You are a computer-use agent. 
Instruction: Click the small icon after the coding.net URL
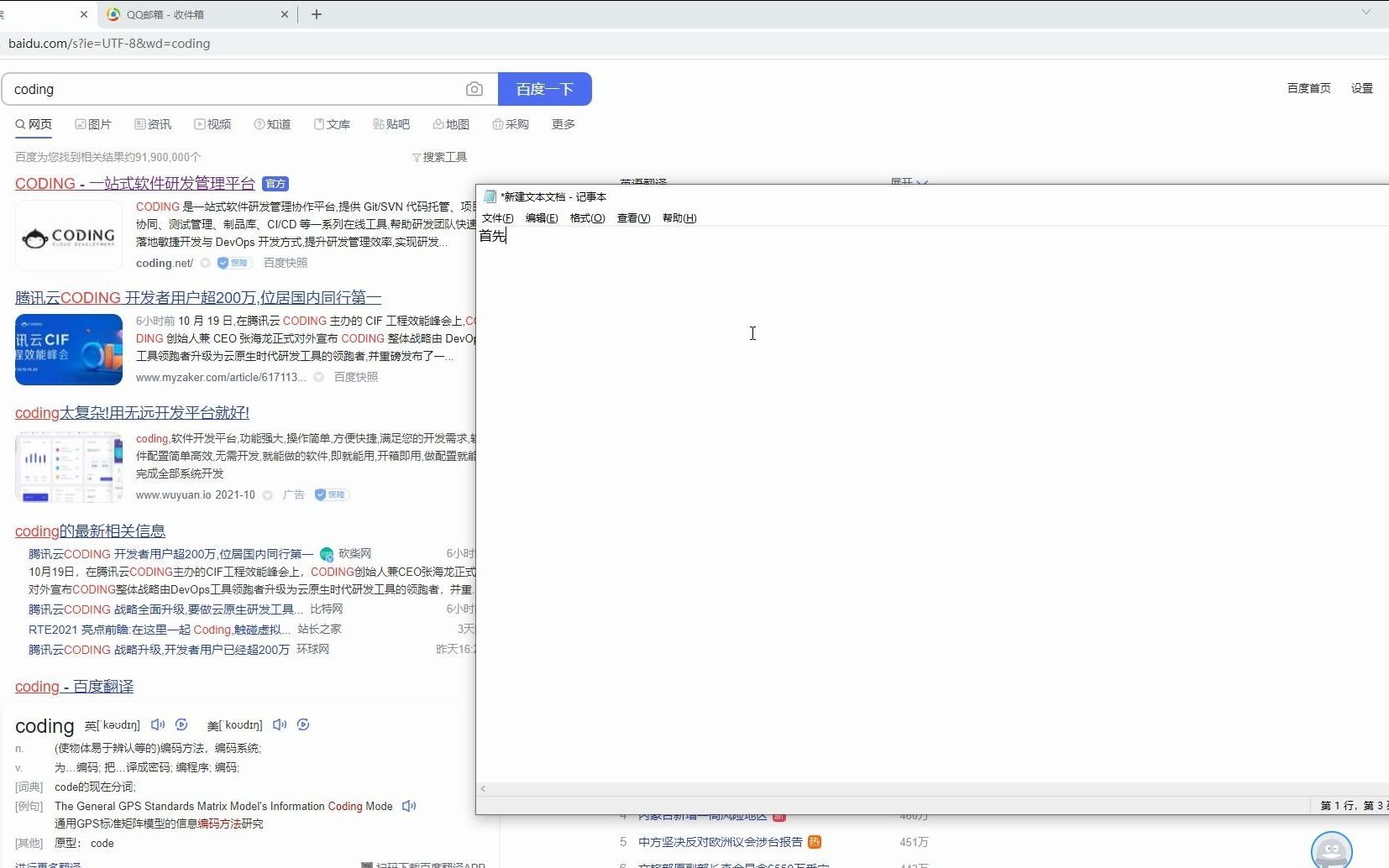coord(205,263)
